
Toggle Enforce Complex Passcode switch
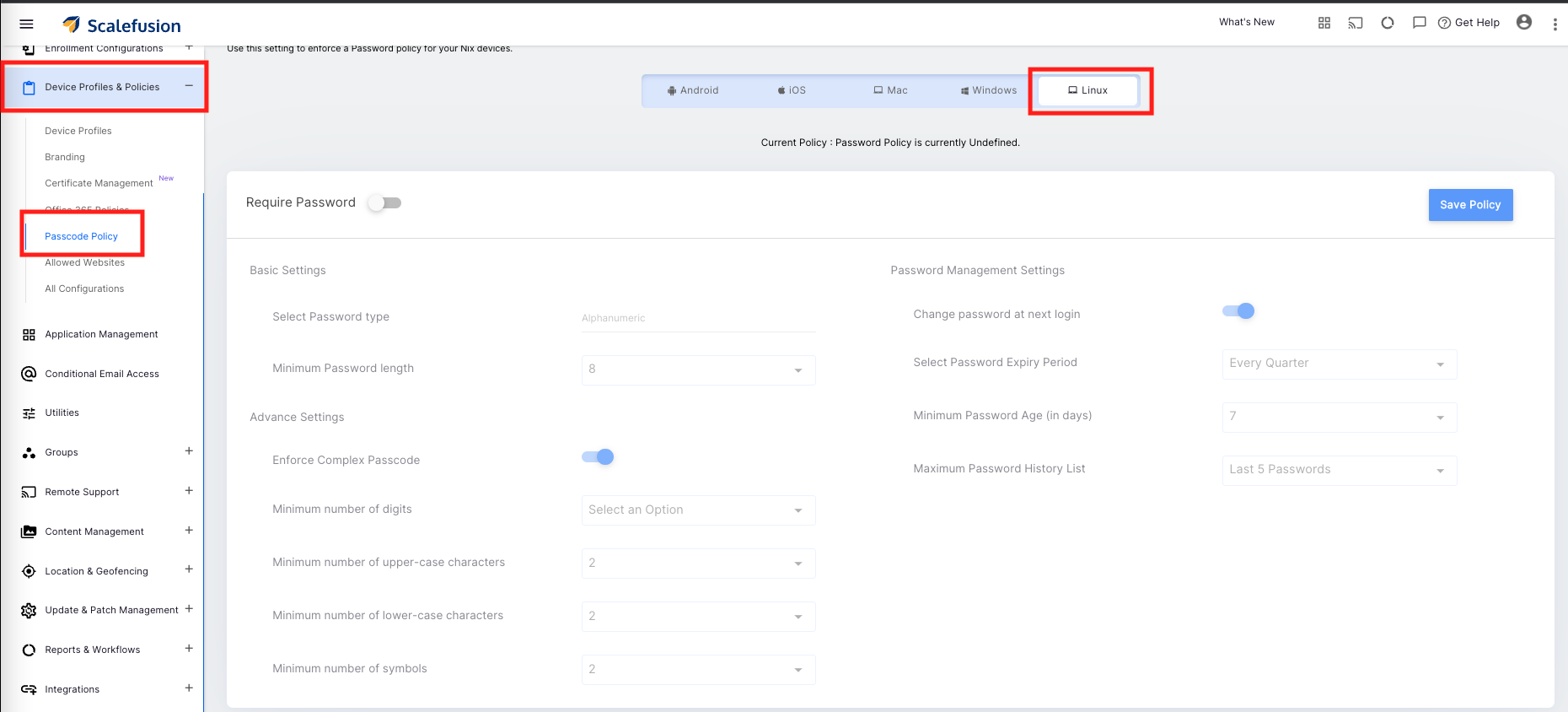pos(598,457)
